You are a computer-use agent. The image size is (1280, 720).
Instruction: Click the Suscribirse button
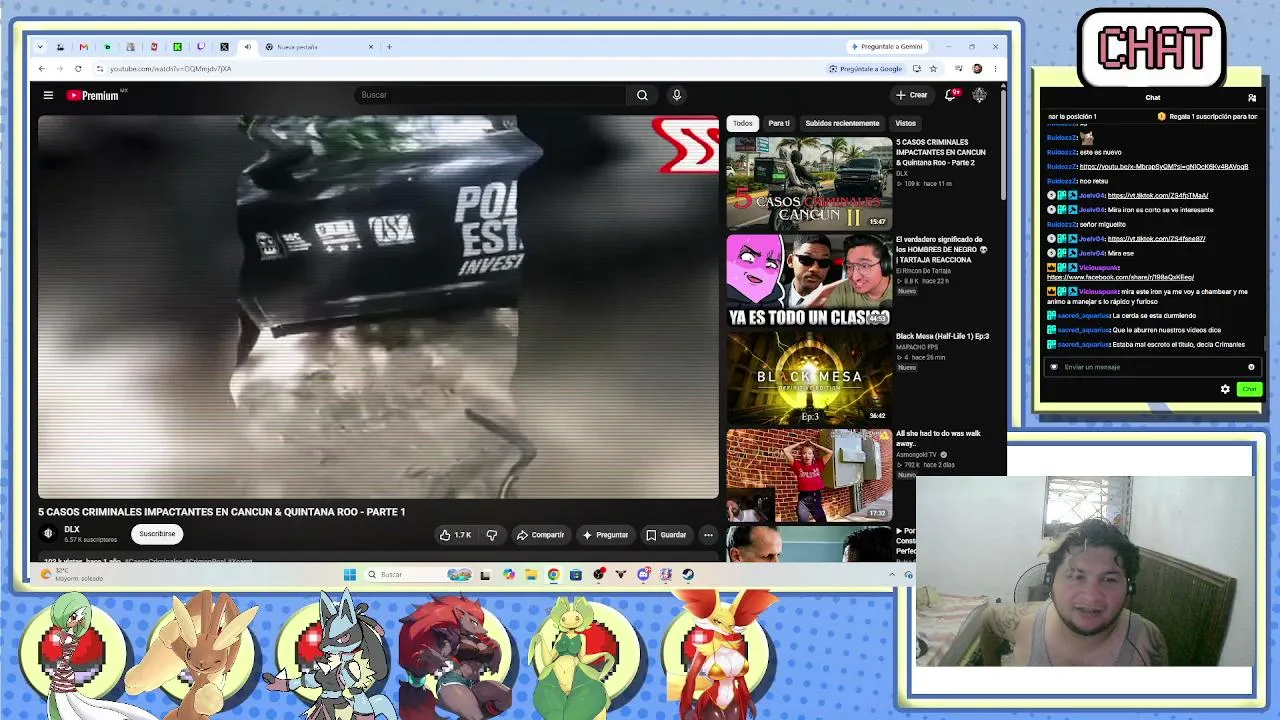(x=157, y=534)
